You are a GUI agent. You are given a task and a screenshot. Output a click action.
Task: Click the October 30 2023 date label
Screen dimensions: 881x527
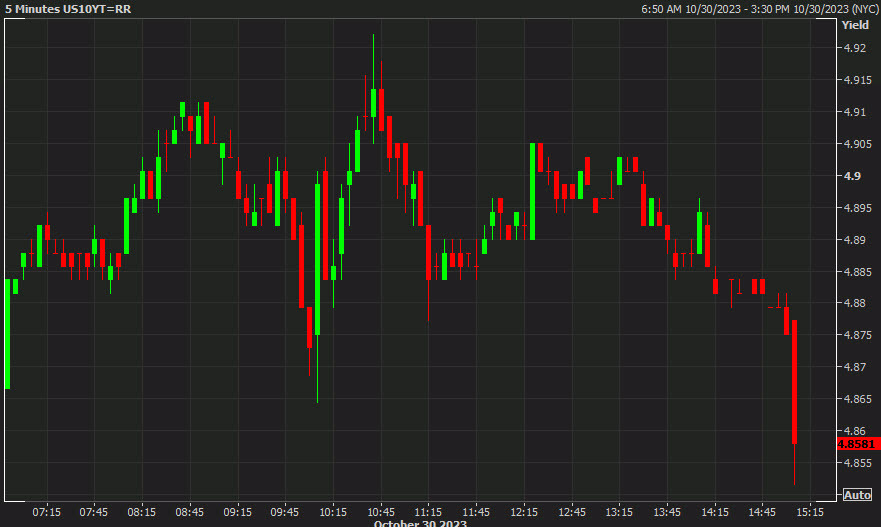point(420,523)
